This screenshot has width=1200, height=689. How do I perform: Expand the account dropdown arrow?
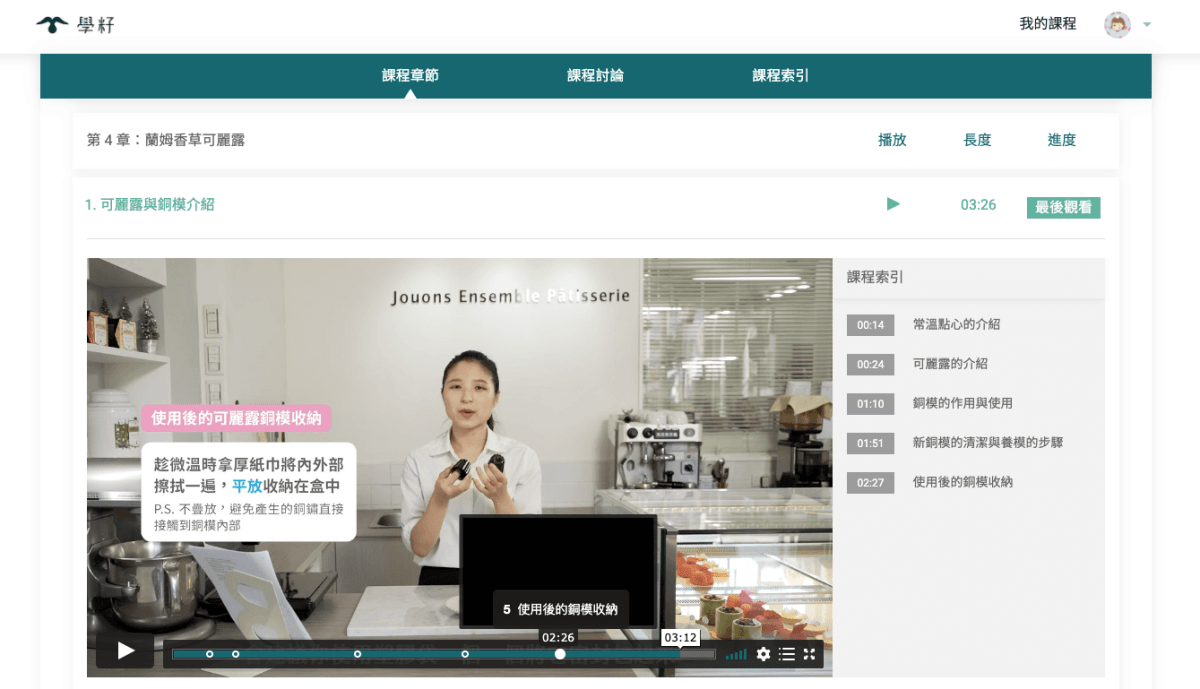(x=1147, y=25)
